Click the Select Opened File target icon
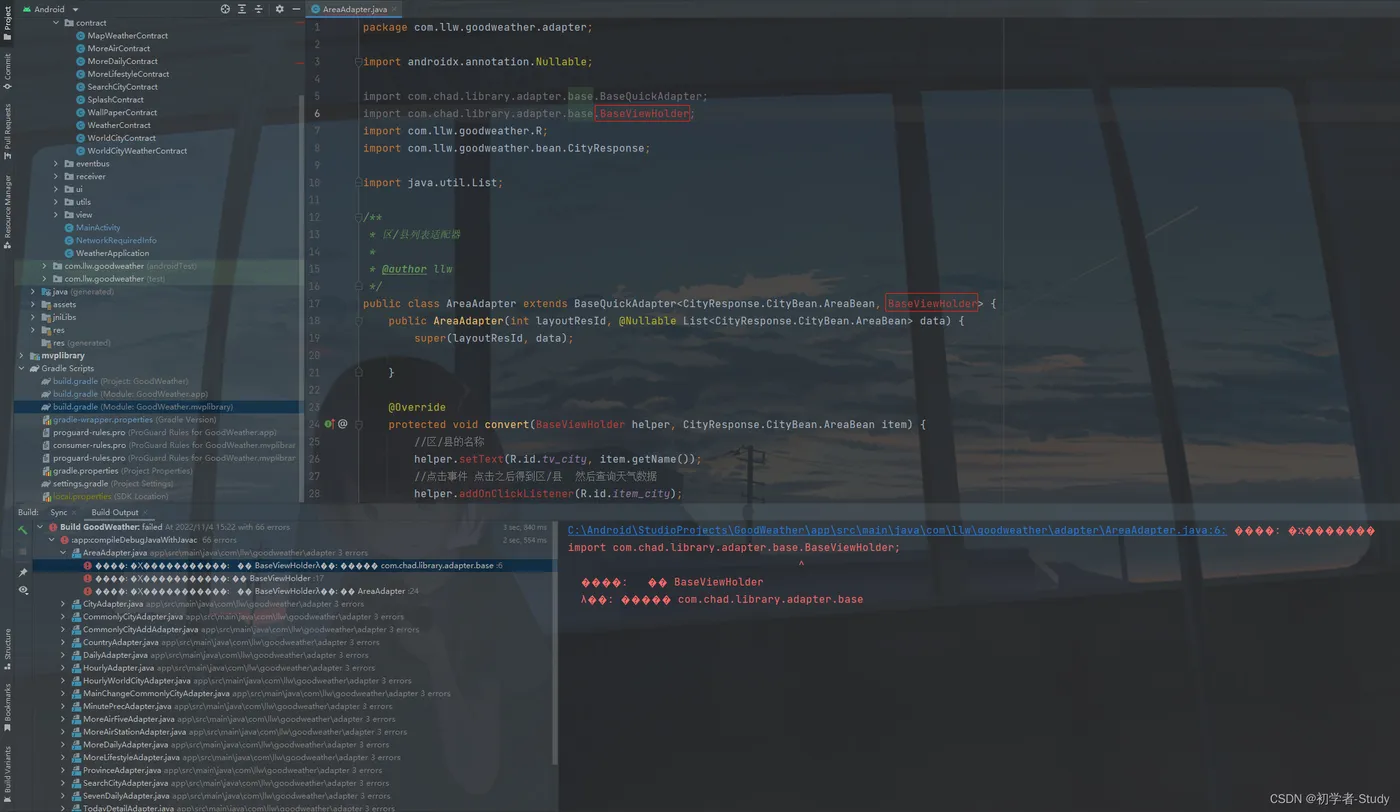1400x812 pixels. 225,9
